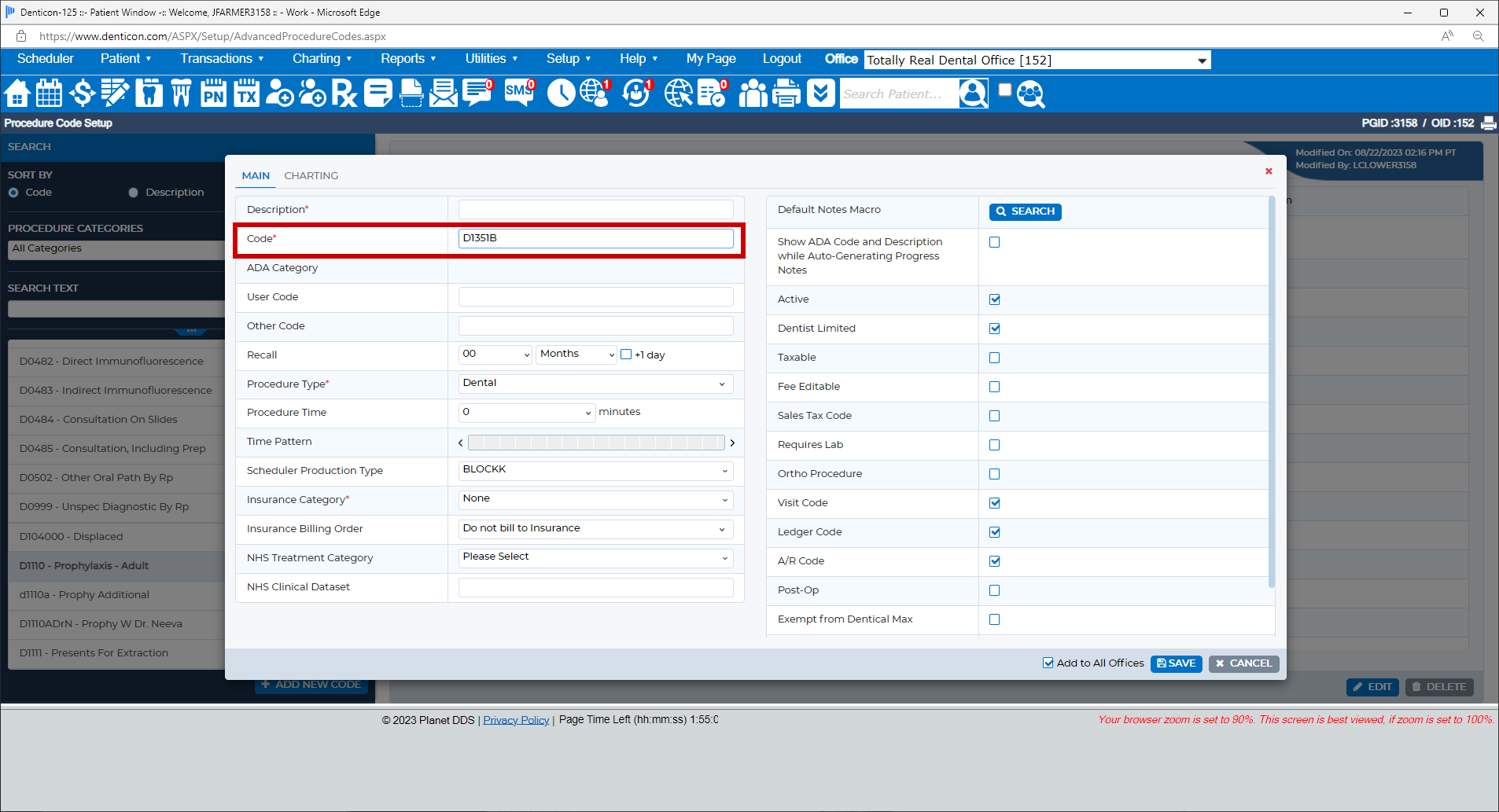This screenshot has width=1499, height=812.
Task: Select the TX treatment plan icon
Action: coord(245,94)
